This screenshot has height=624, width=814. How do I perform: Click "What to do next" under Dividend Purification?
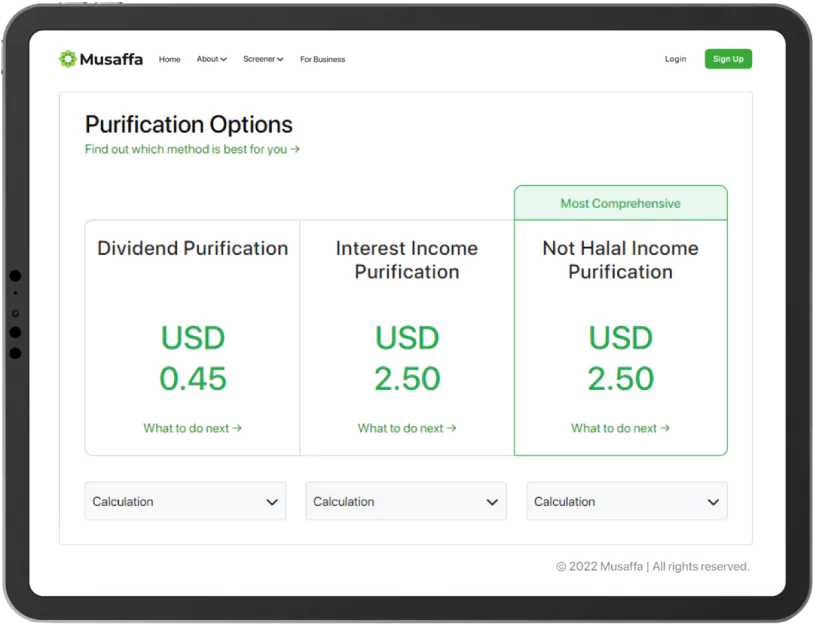coord(192,428)
